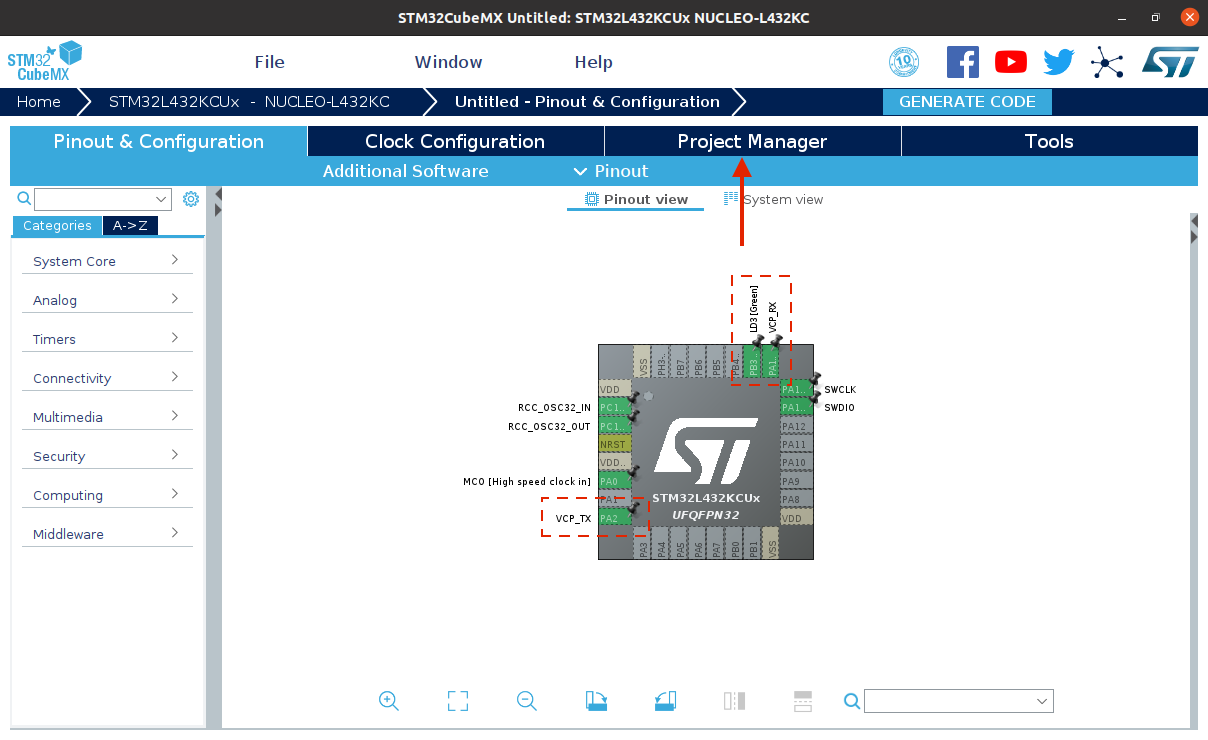Expand the Multimedia category
This screenshot has height=740, width=1208.
(x=107, y=417)
